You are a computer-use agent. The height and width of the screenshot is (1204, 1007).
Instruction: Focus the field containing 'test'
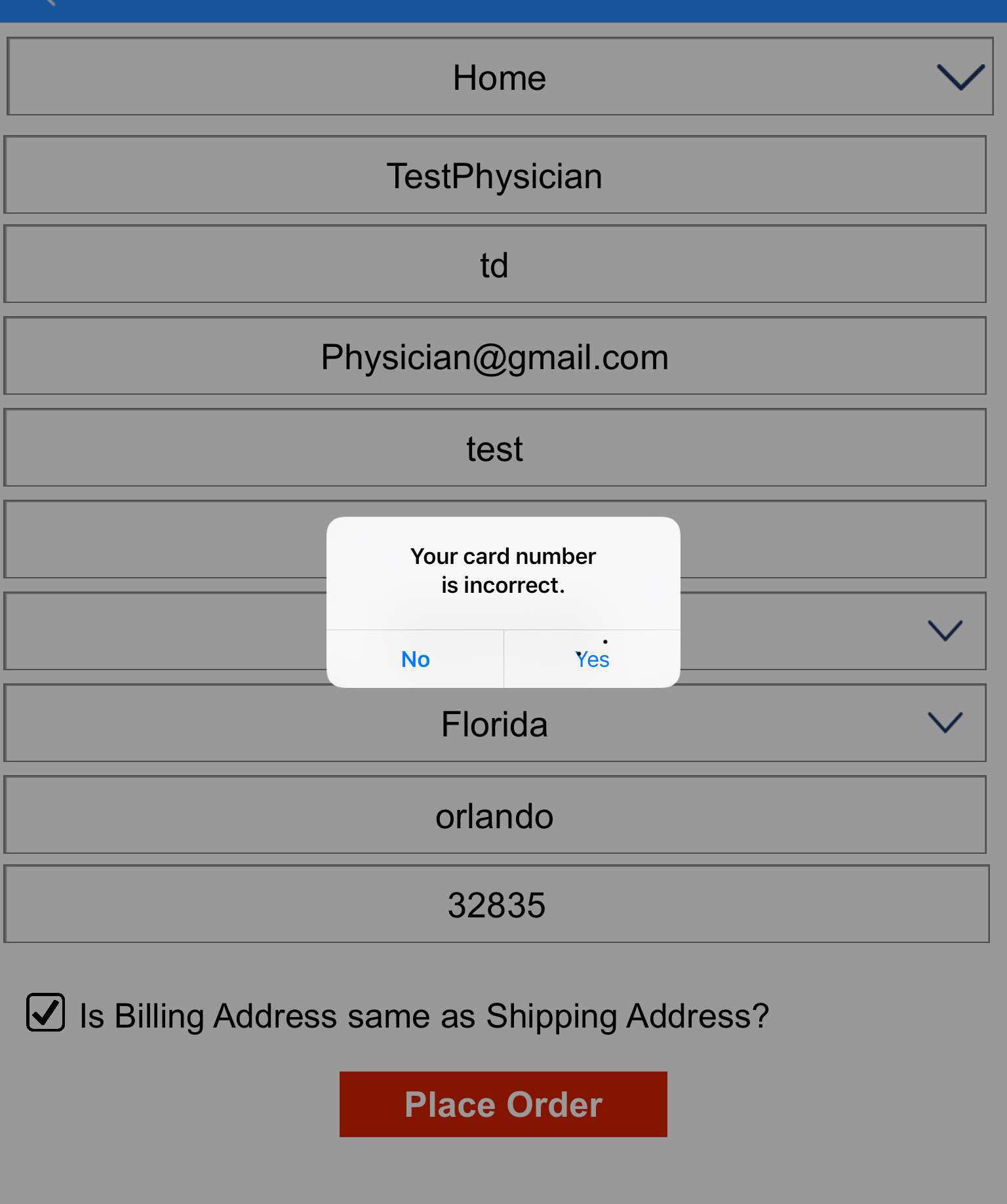tap(494, 449)
